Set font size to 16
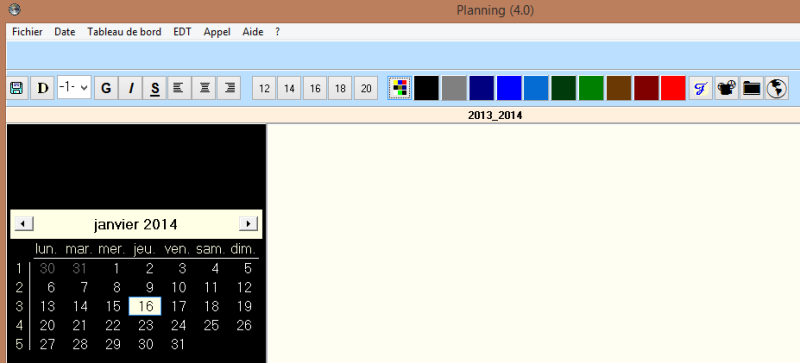Viewport: 800px width, 363px height. click(315, 88)
